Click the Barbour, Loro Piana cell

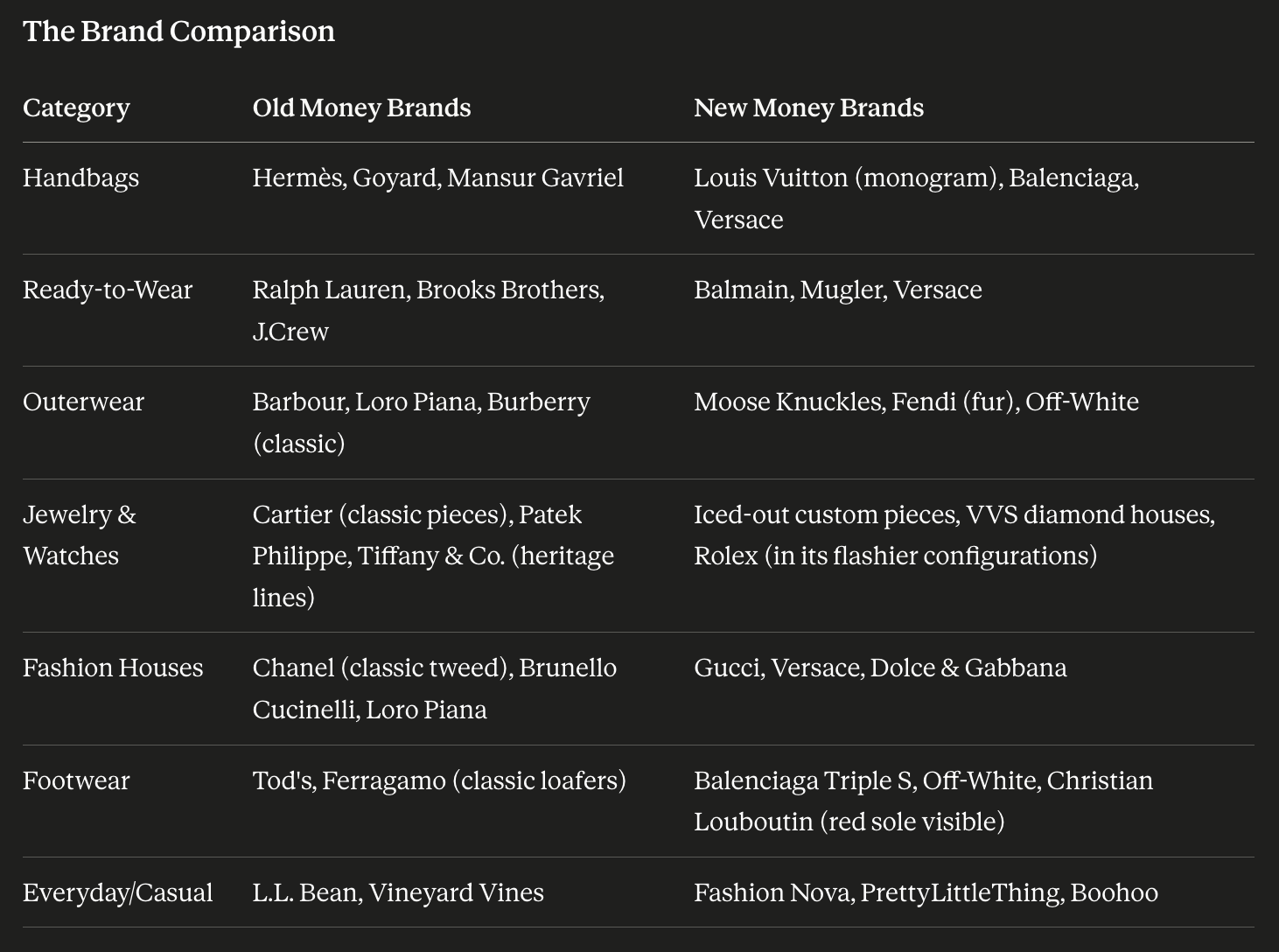point(421,423)
